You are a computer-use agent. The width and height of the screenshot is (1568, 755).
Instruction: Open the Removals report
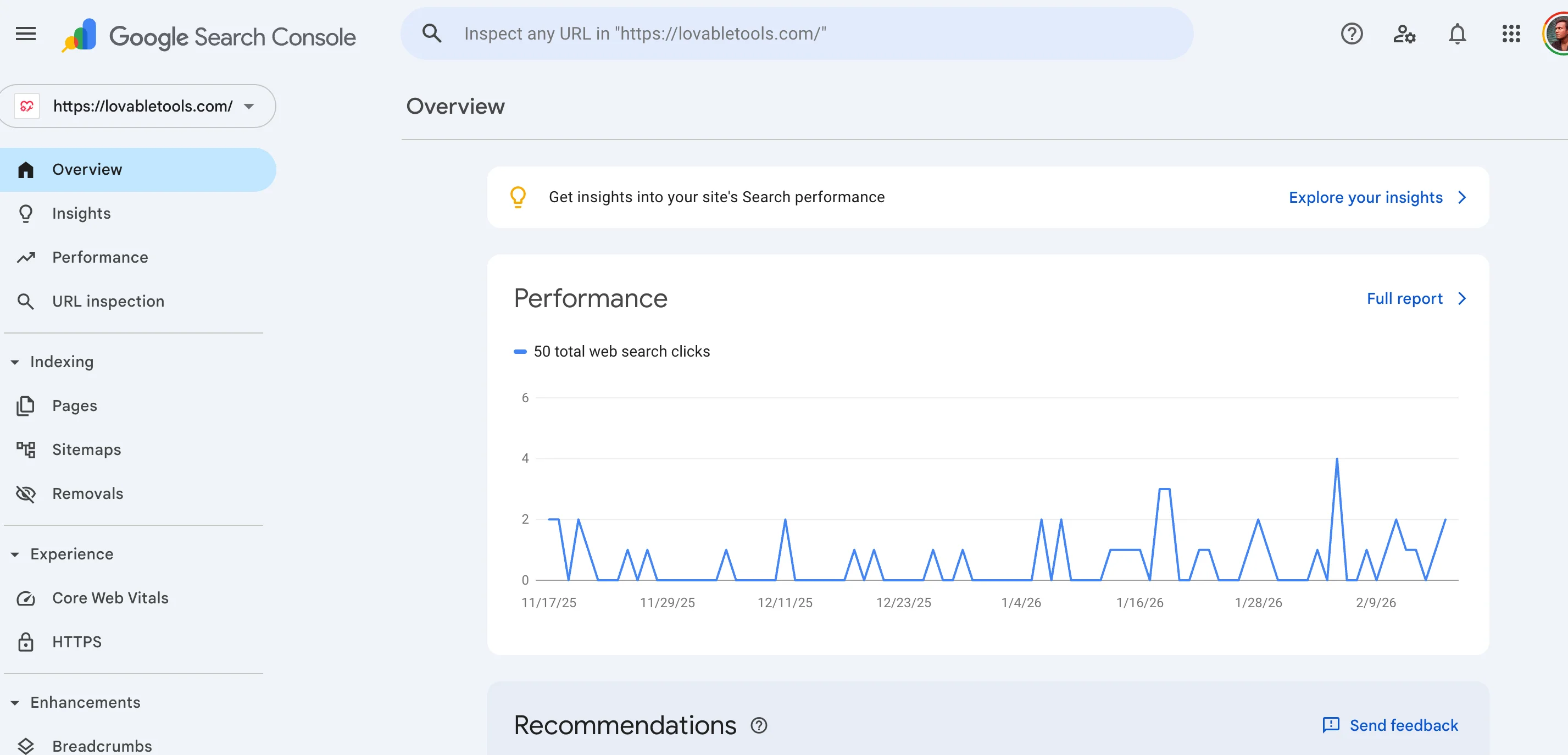88,494
